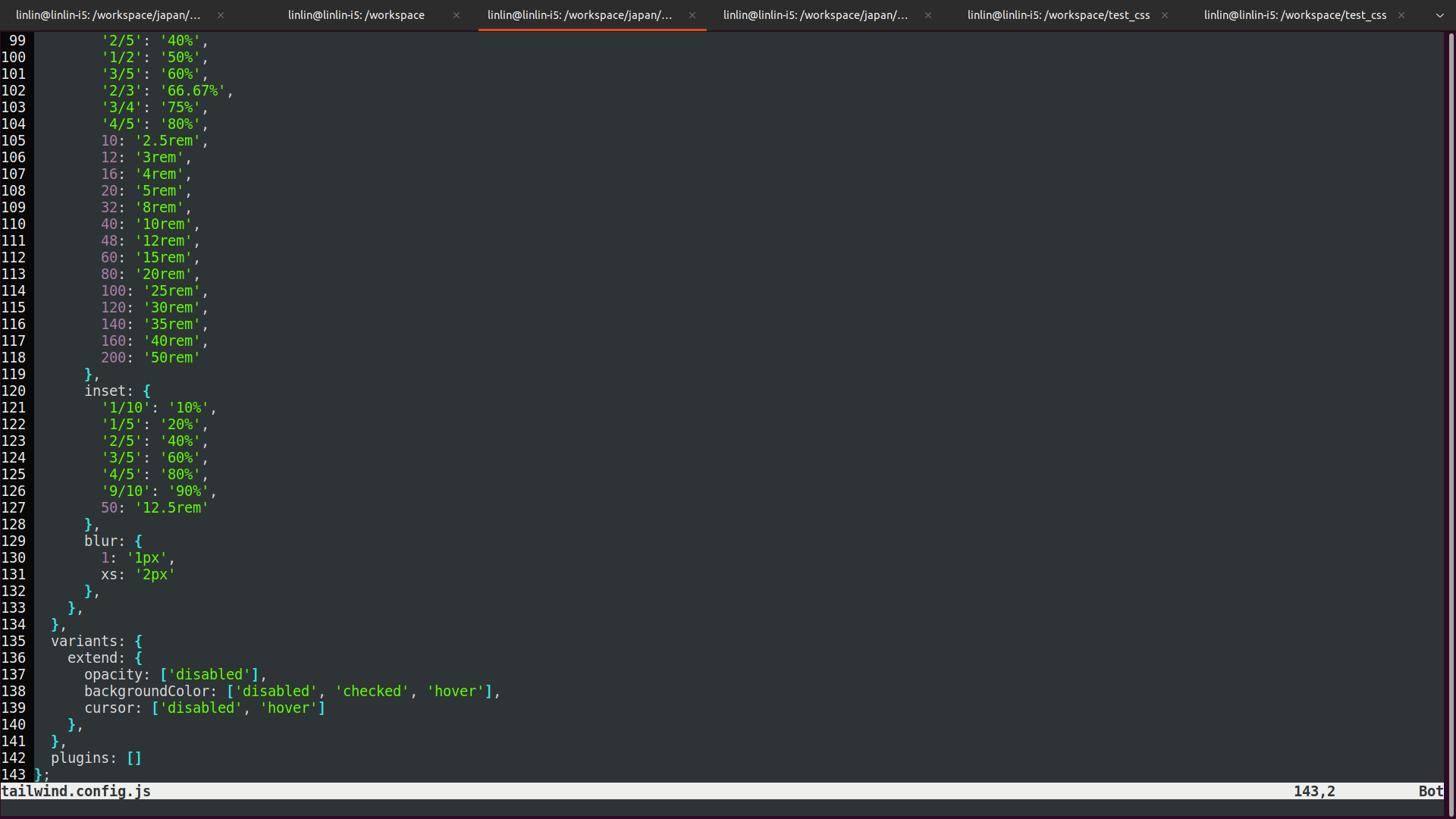Viewport: 1456px width, 819px height.
Task: Open the terminal tab list dropdown arrow
Action: click(x=1440, y=15)
